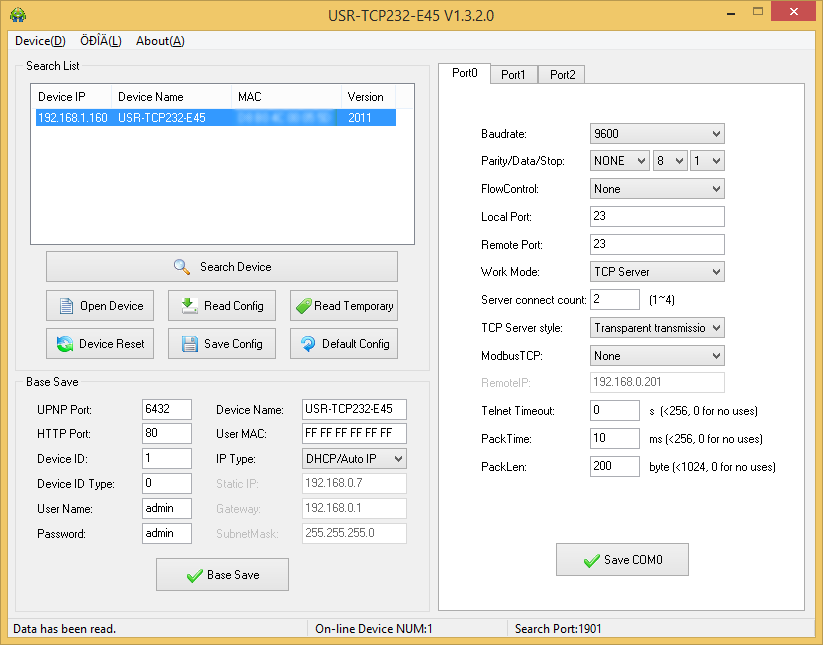The image size is (823, 645).
Task: Click the magnifier icon on Search Device
Action: click(182, 267)
